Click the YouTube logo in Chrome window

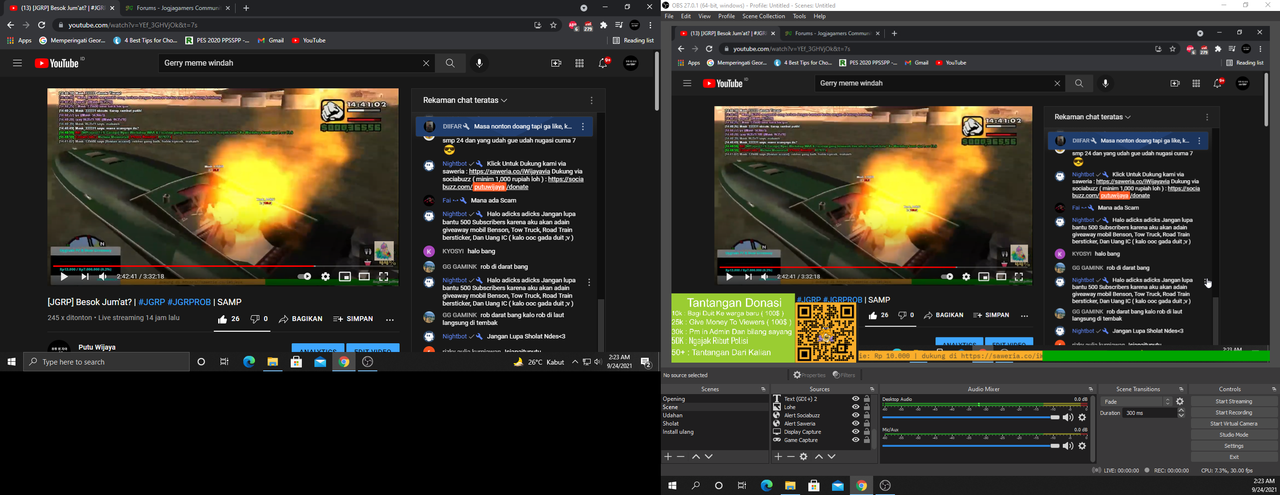[57, 63]
